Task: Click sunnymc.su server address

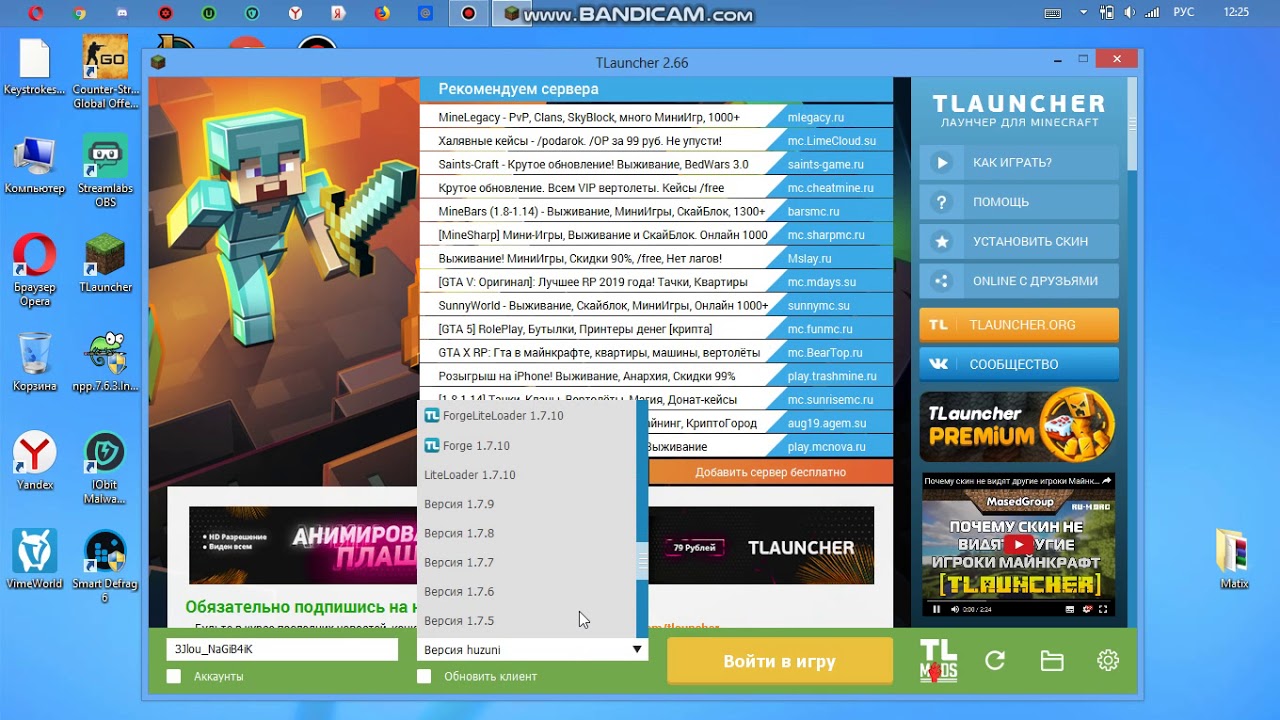Action: (x=818, y=305)
